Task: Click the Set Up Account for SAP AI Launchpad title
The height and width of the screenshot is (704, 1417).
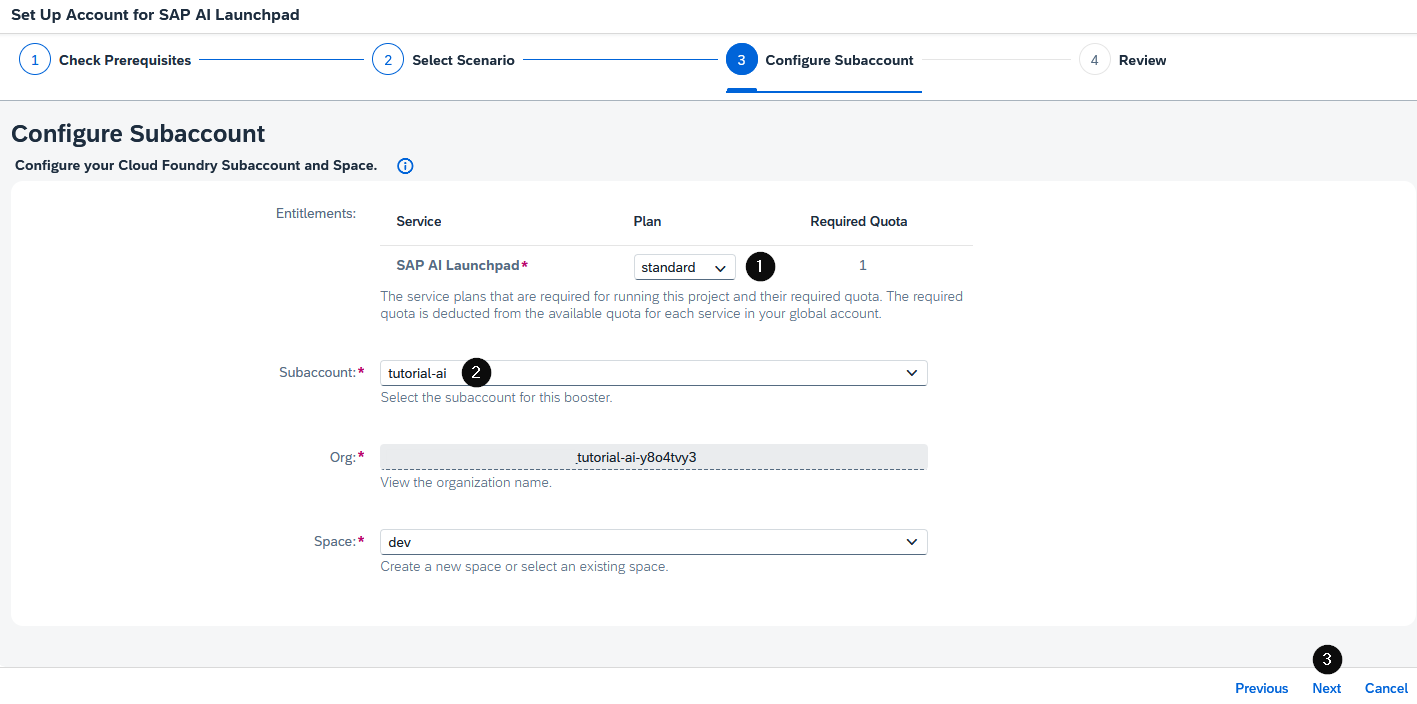Action: pyautogui.click(x=155, y=15)
